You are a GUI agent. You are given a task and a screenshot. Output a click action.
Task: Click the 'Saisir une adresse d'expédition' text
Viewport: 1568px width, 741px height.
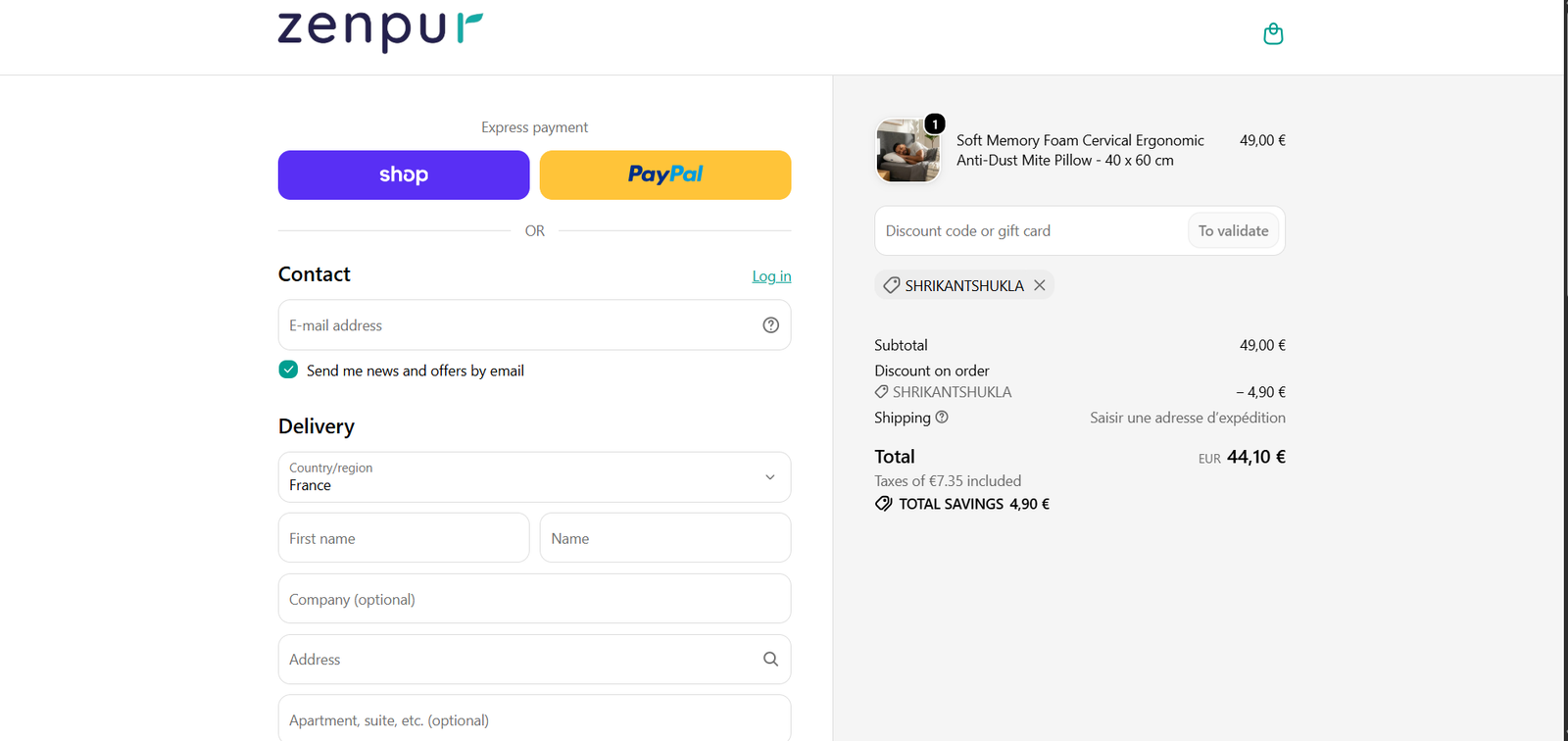coord(1188,418)
